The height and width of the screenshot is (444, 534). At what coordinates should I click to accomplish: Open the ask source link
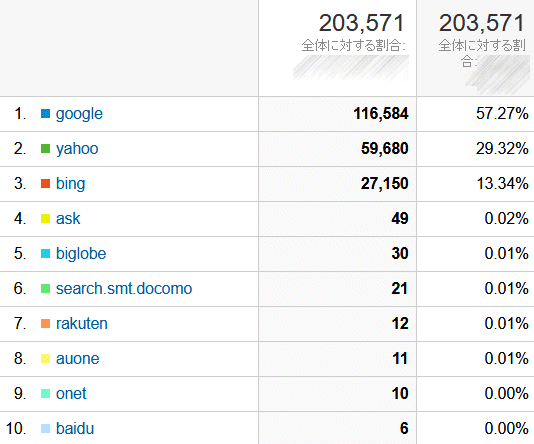tap(68, 219)
